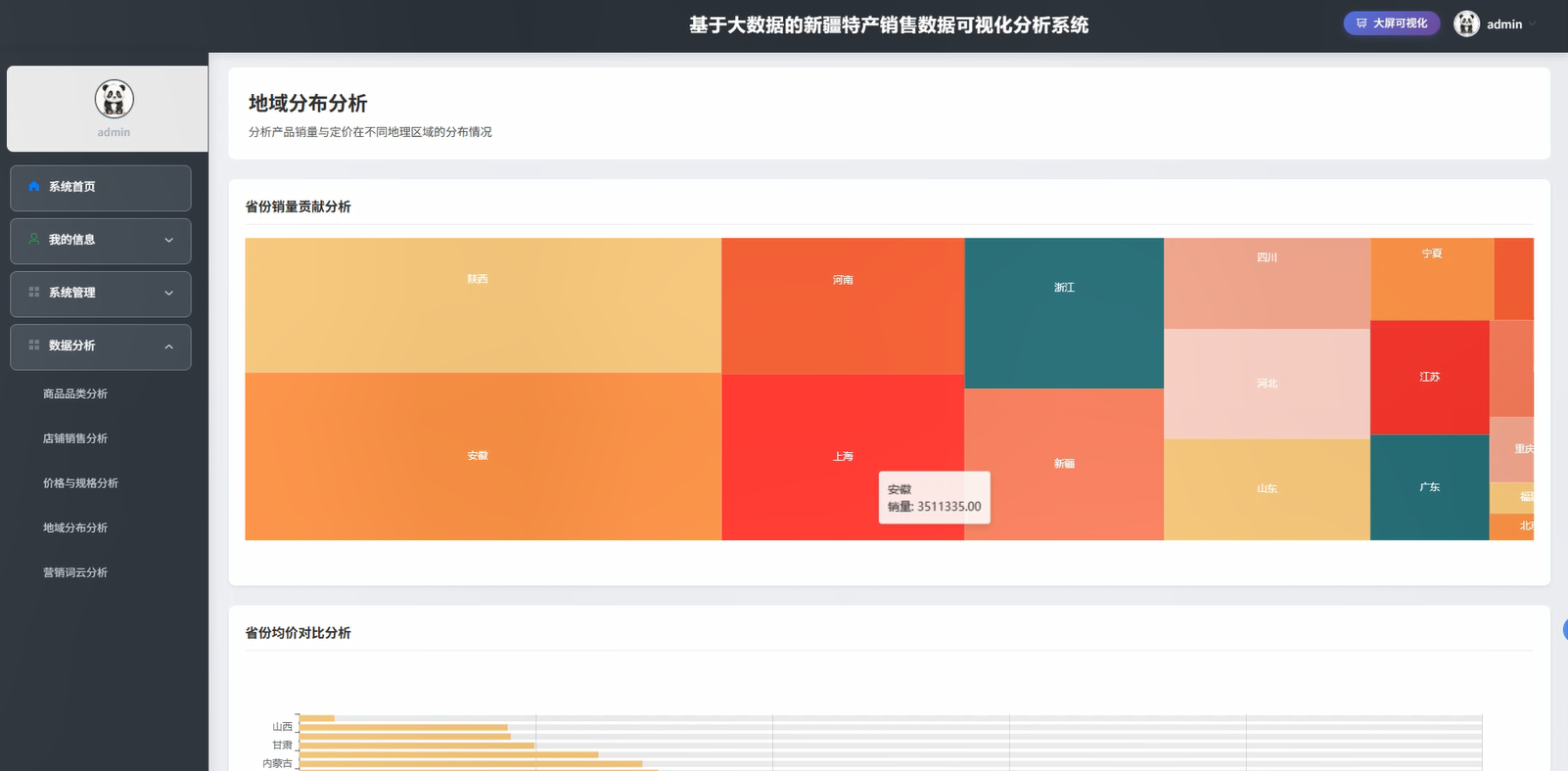Open 店铺销售分析 submenu item
The width and height of the screenshot is (1568, 771).
75,438
